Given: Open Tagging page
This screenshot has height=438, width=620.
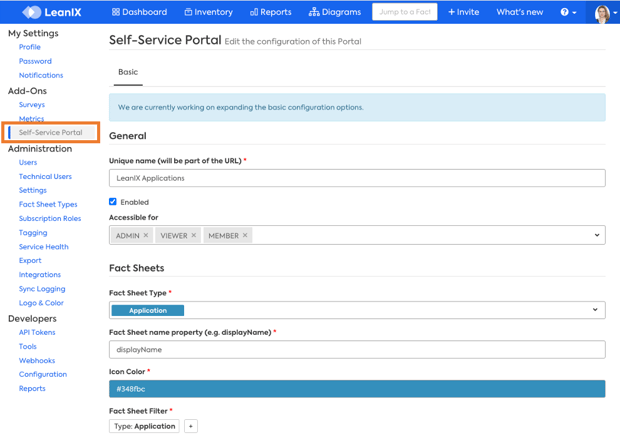Looking at the screenshot, I should point(33,232).
